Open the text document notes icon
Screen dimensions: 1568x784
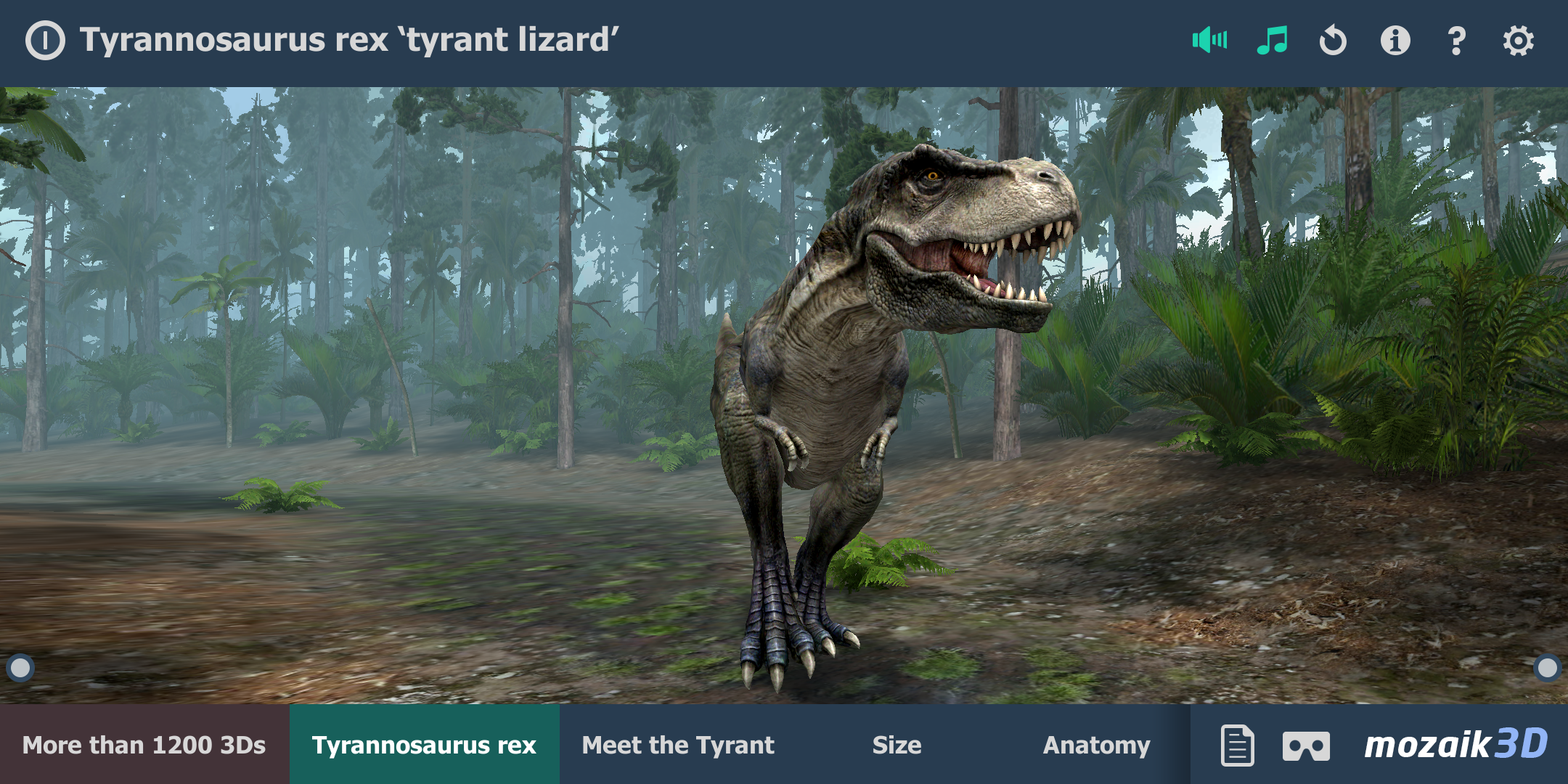pos(1237,745)
